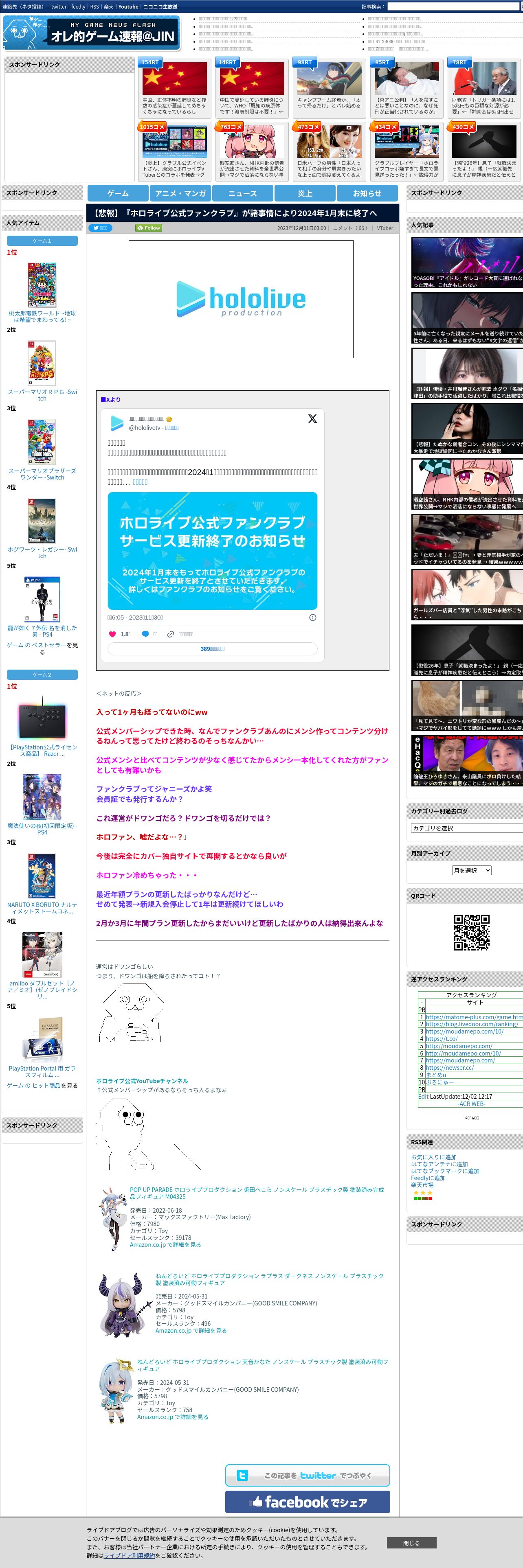
Task: Open the ホロライブ公式YouTubeチャンネル link
Action: tap(142, 1080)
